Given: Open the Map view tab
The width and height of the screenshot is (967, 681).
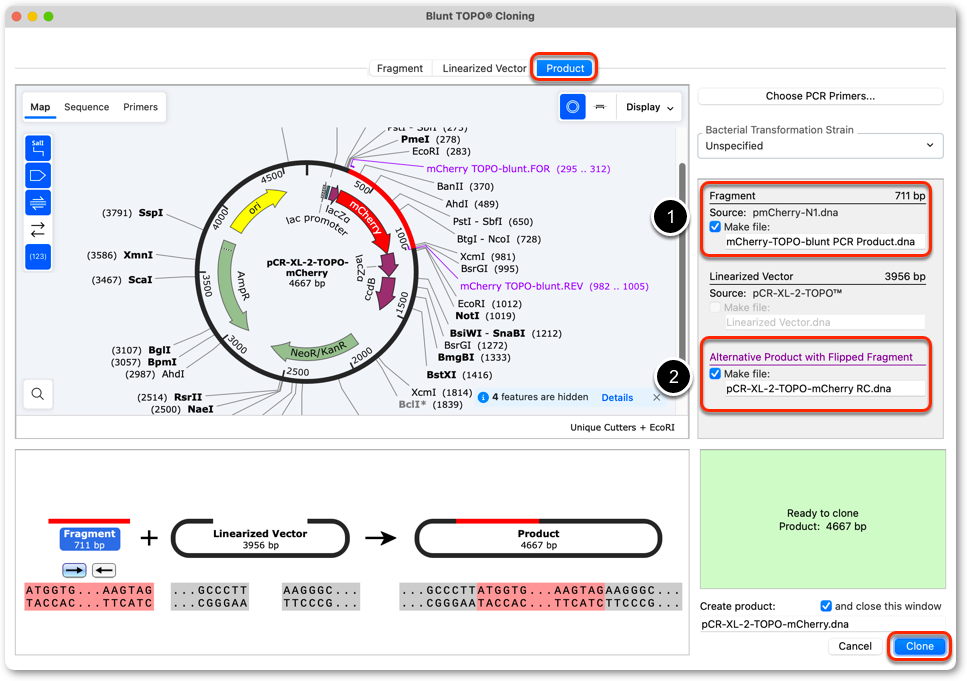Looking at the screenshot, I should coord(40,107).
